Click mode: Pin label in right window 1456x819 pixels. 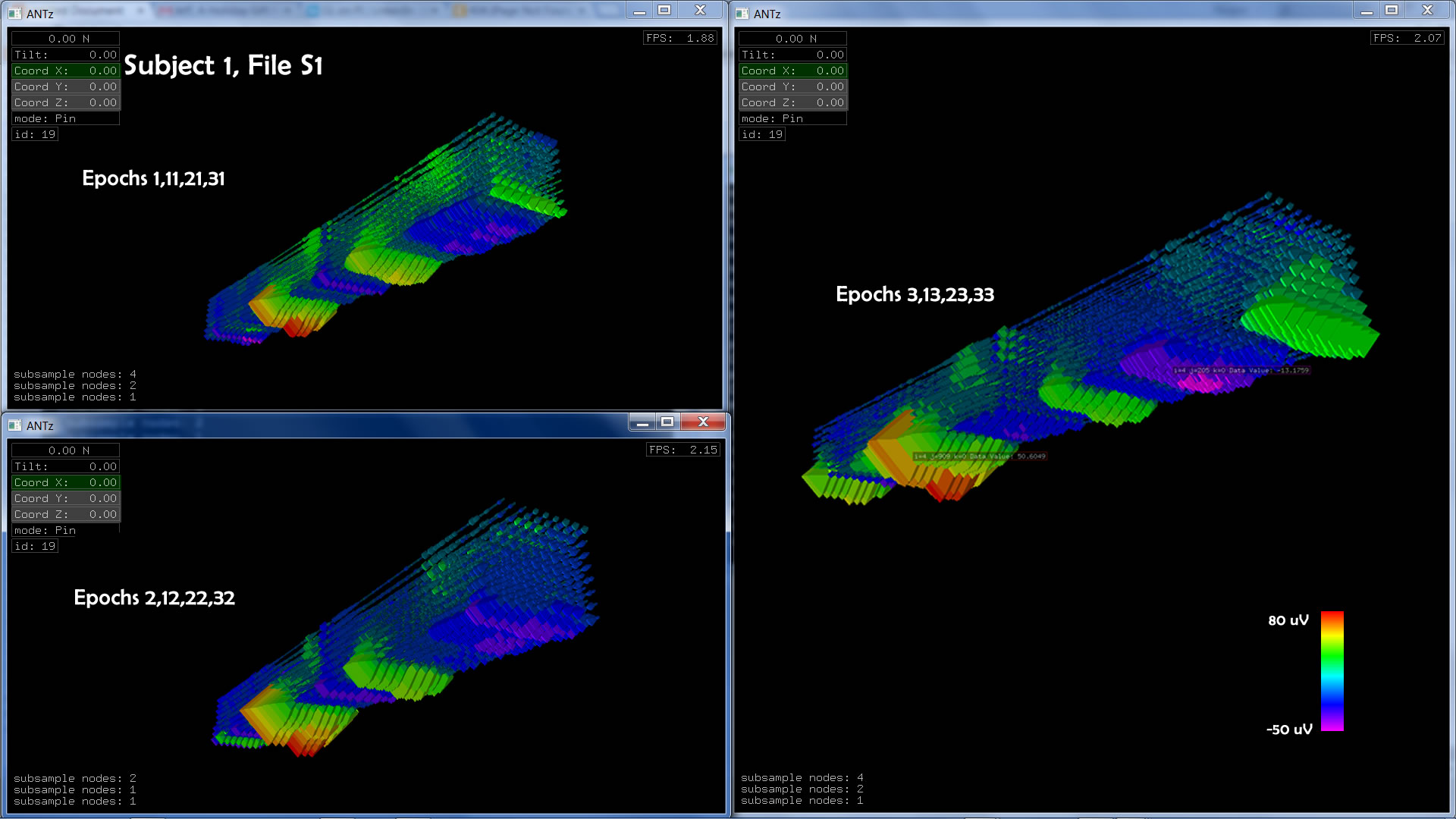(772, 118)
